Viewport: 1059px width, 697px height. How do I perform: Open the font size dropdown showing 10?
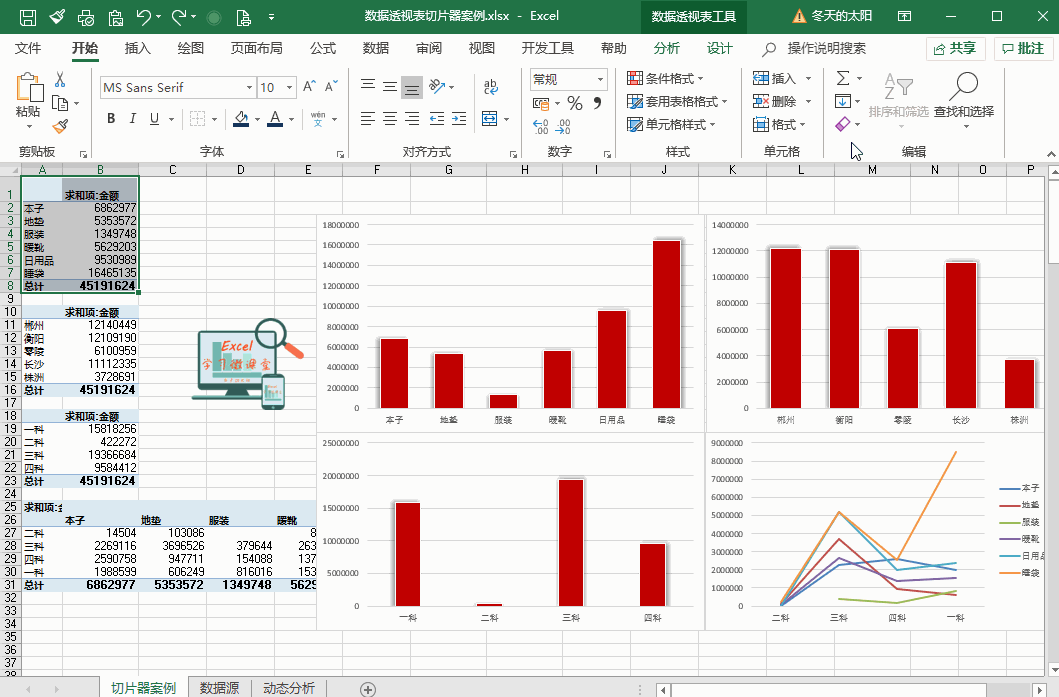[x=289, y=87]
